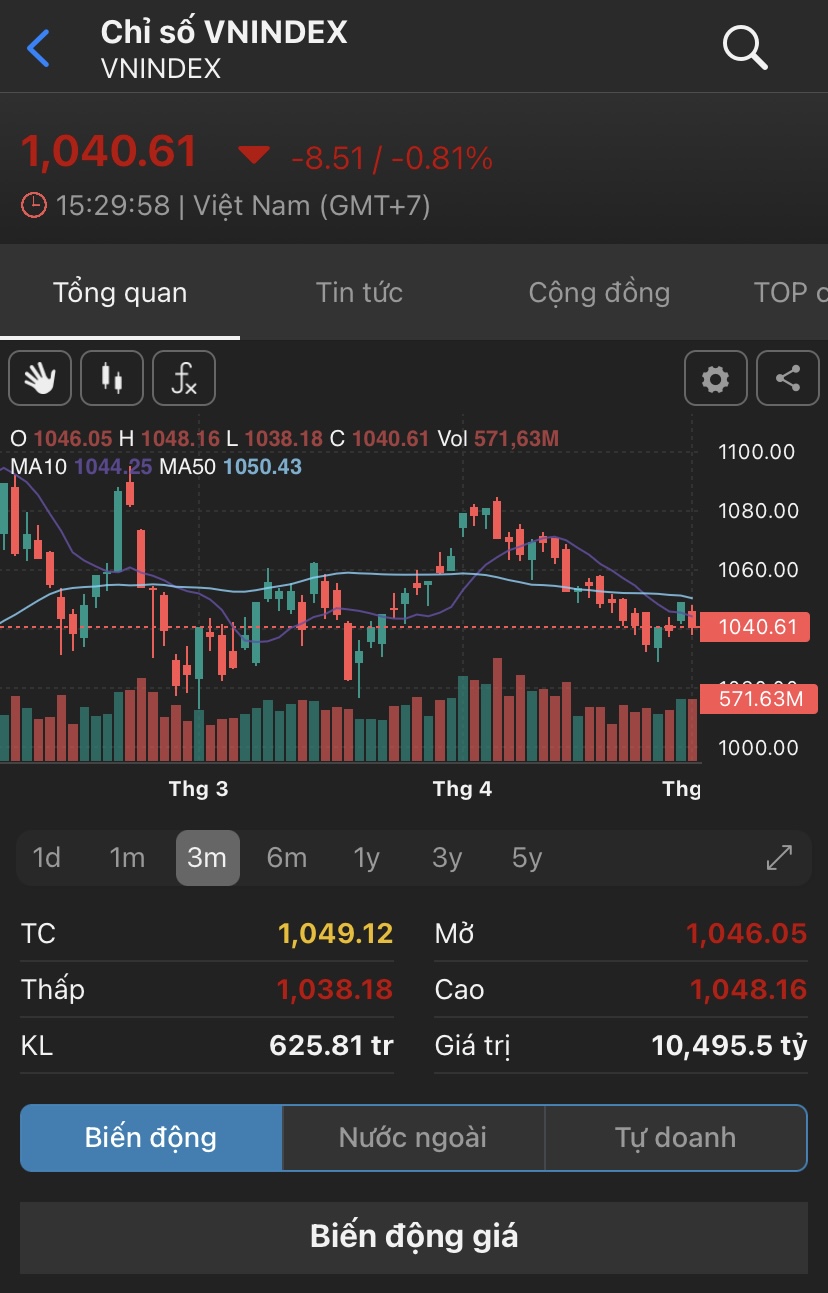The image size is (828, 1293).
Task: Open the Tổng quan tab
Action: [x=120, y=293]
